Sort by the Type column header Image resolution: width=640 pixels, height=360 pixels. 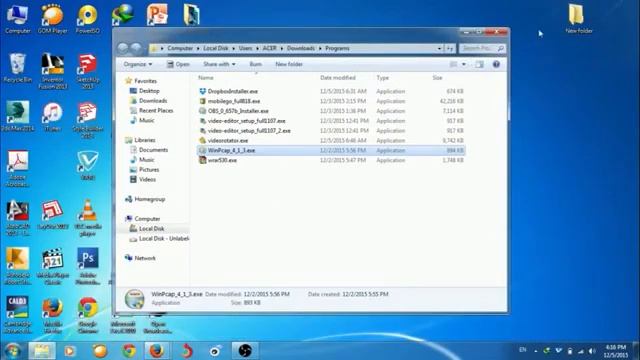382,78
